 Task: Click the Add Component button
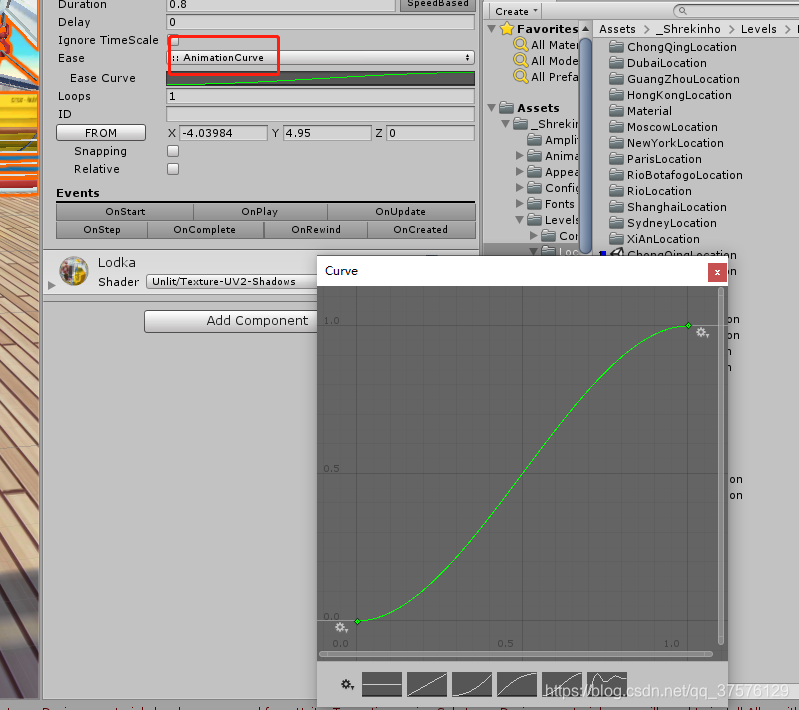tap(231, 321)
